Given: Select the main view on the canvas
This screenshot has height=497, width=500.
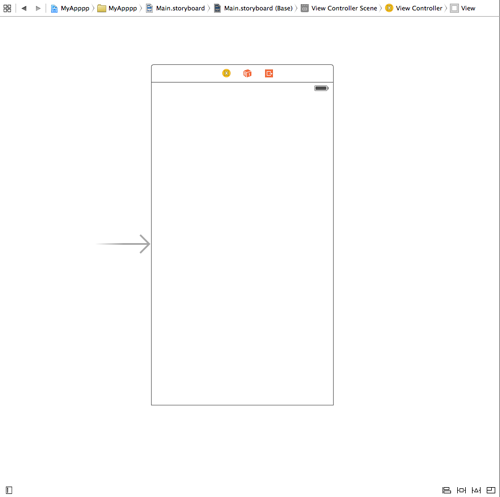Looking at the screenshot, I should coord(242,244).
